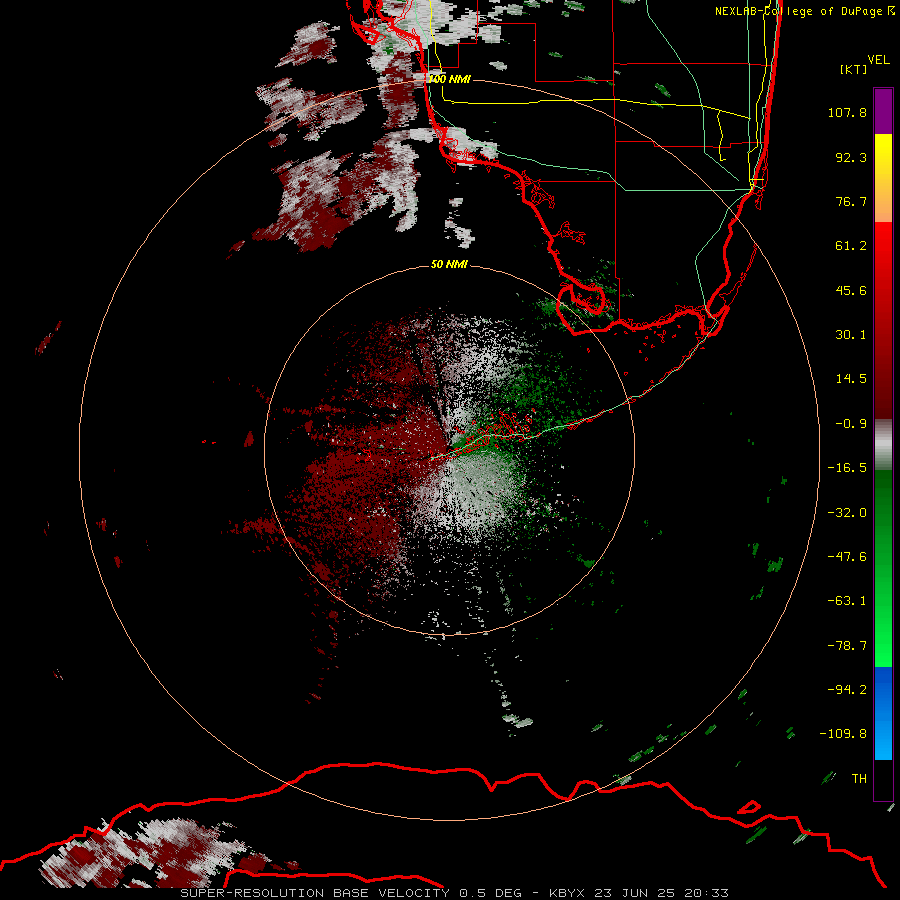Viewport: 900px width, 900px height.
Task: Click the -63.1 velocity scale value
Action: point(847,601)
